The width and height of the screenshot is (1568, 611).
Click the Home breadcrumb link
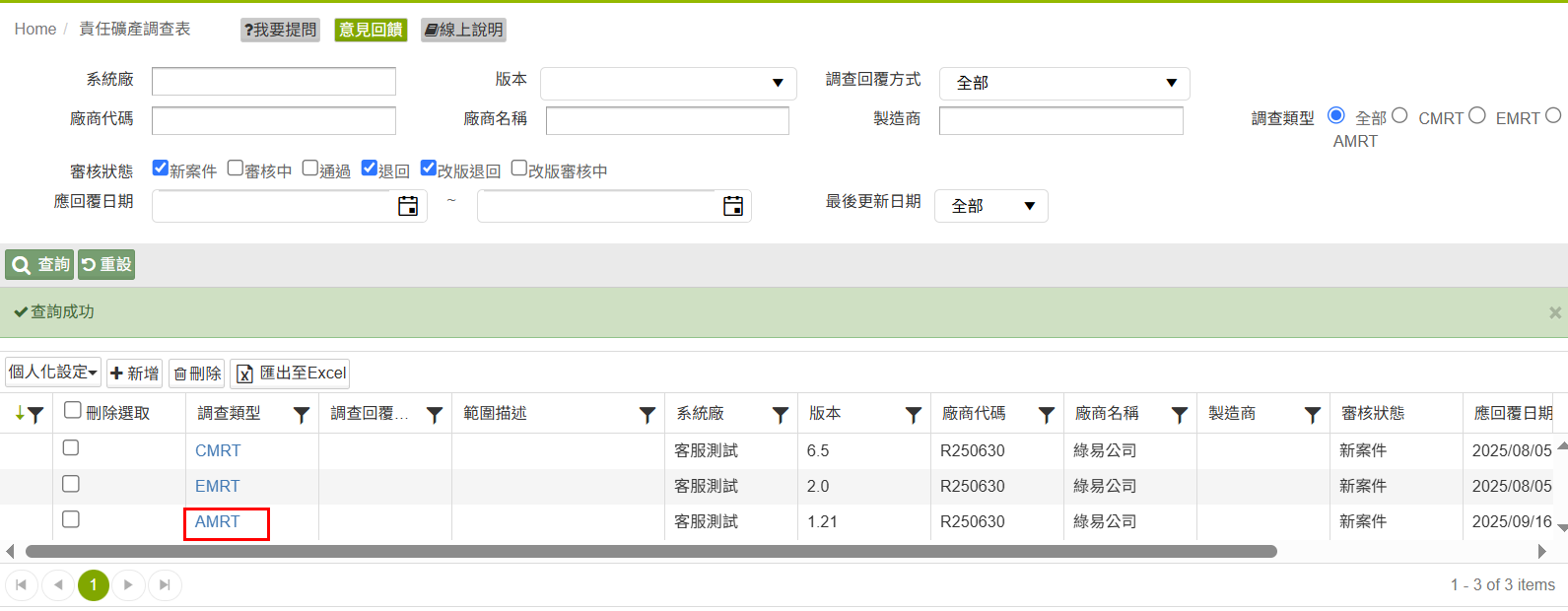pos(35,30)
